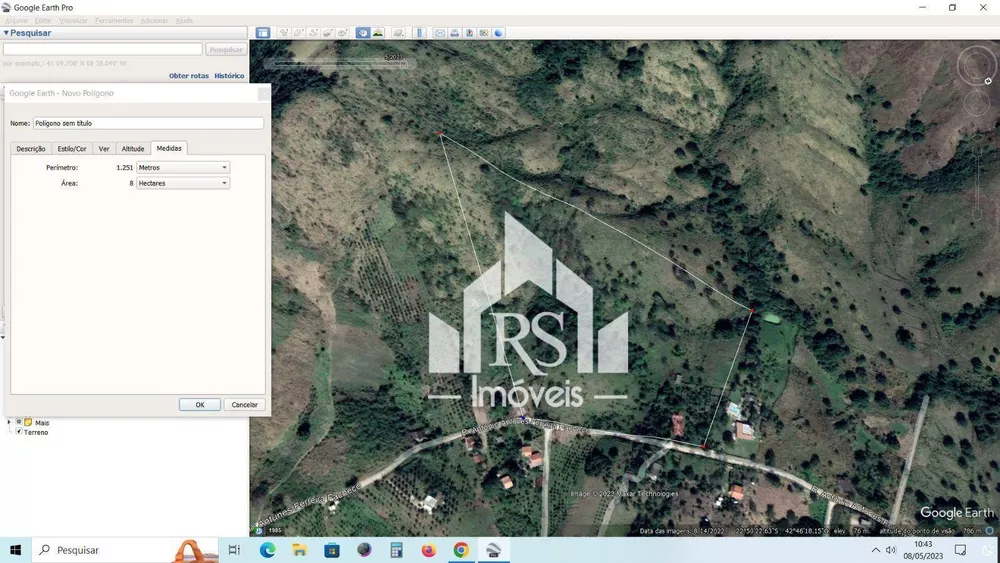Open the Arquivo menu
This screenshot has width=1000, height=563.
click(16, 20)
